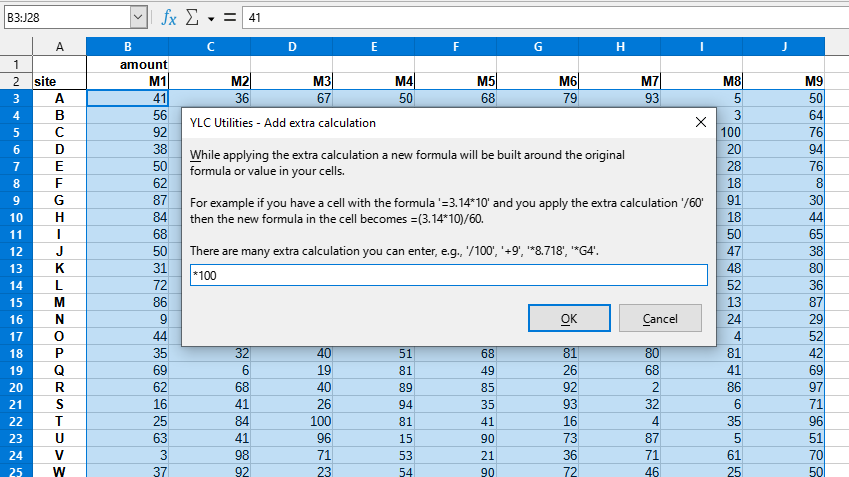Click cell B16 containing 9

pos(128,319)
